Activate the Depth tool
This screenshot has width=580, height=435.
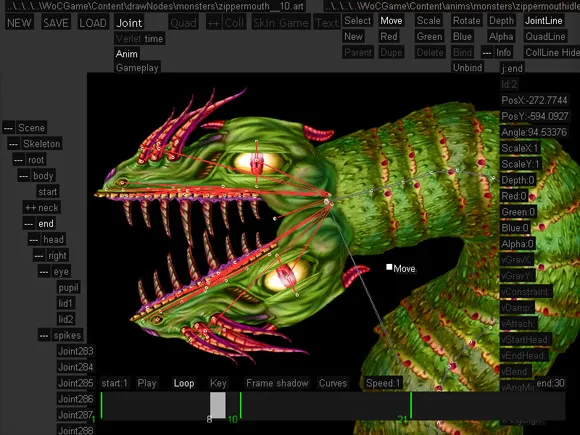click(502, 21)
